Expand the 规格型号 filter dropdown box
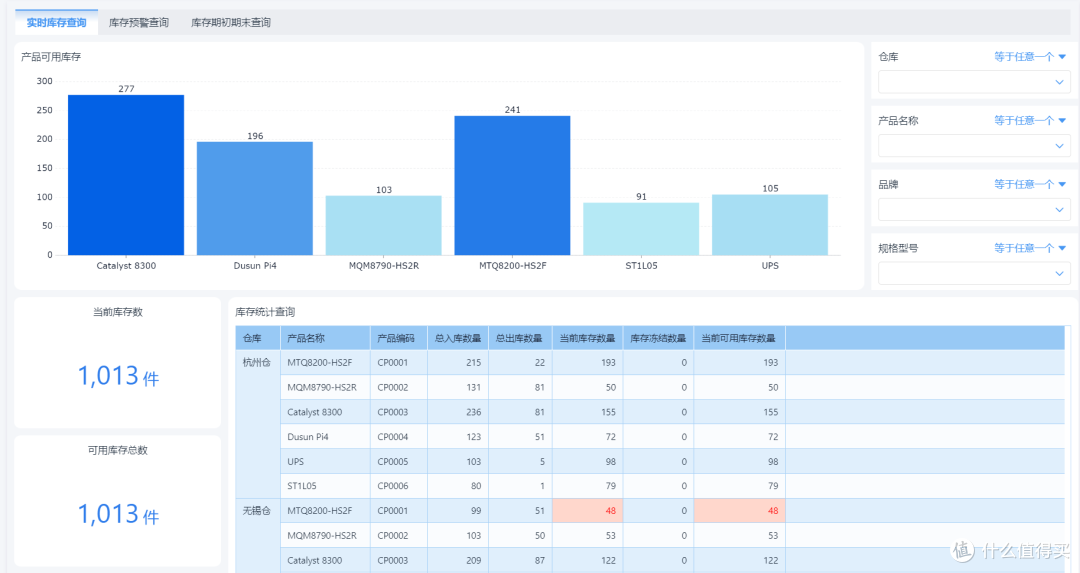 click(974, 273)
